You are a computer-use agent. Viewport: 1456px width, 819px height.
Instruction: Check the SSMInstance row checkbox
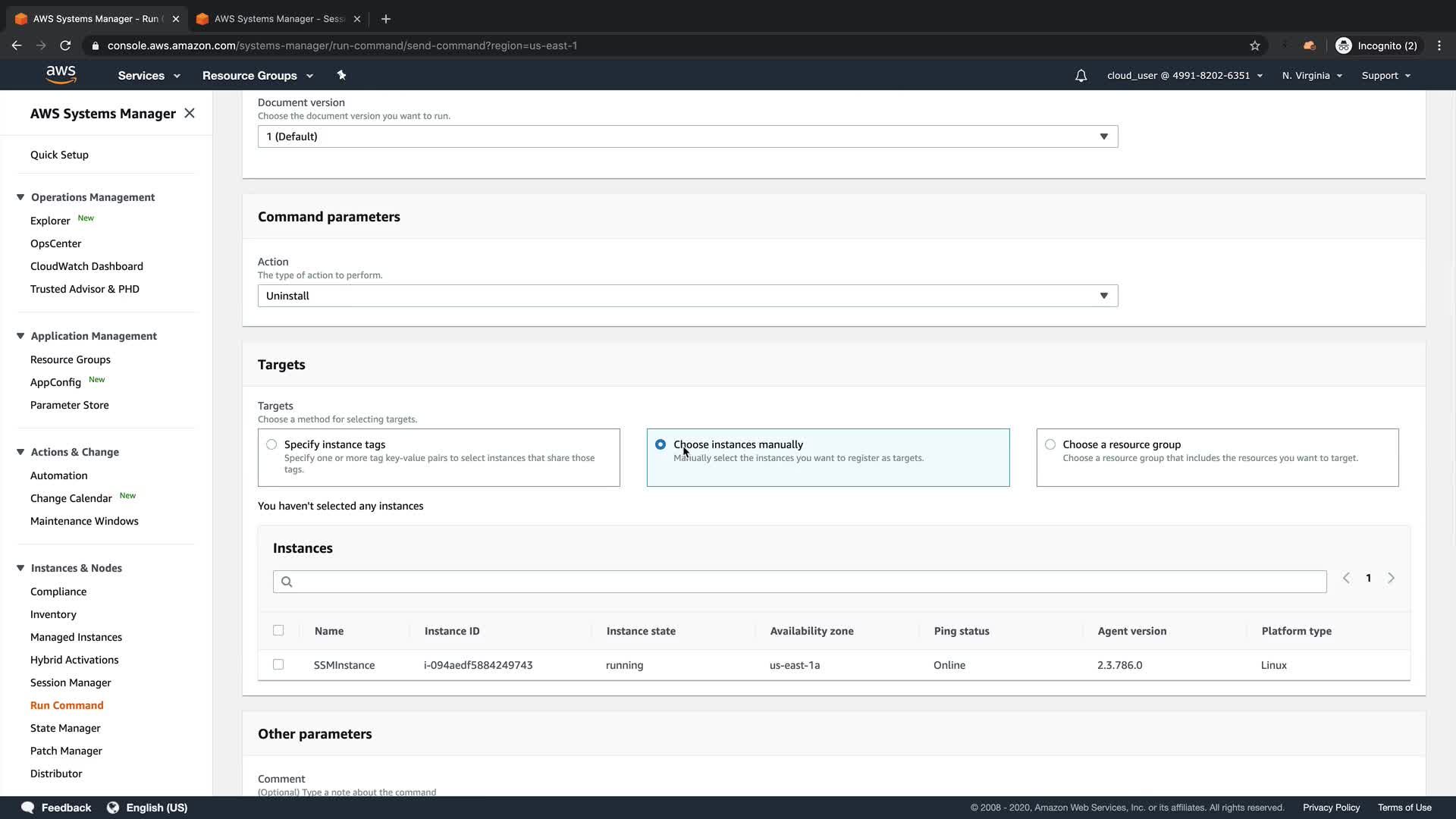coord(278,664)
